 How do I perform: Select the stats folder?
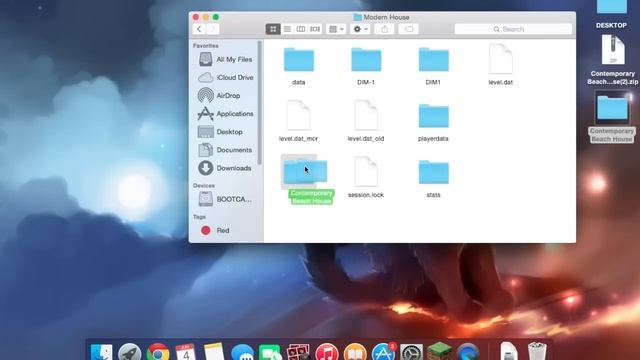[433, 173]
